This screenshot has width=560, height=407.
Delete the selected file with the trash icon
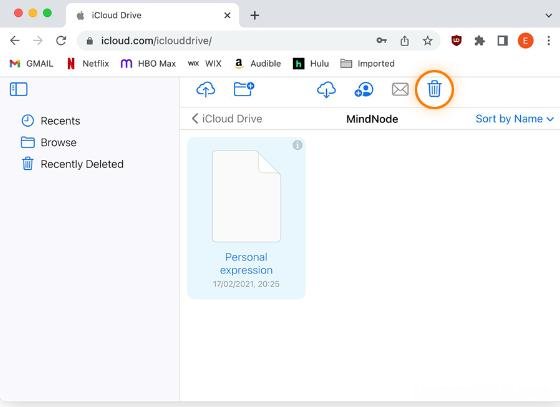tap(434, 89)
